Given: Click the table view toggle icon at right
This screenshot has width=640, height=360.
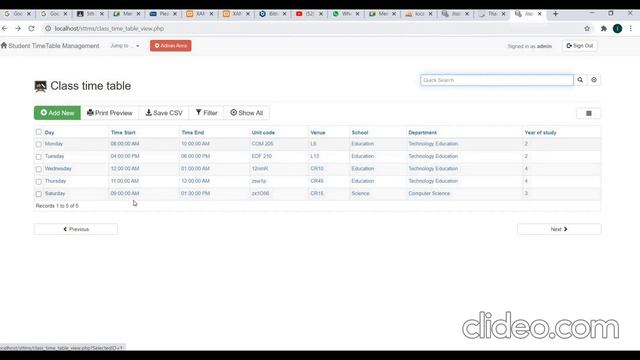Looking at the screenshot, I should tap(589, 113).
